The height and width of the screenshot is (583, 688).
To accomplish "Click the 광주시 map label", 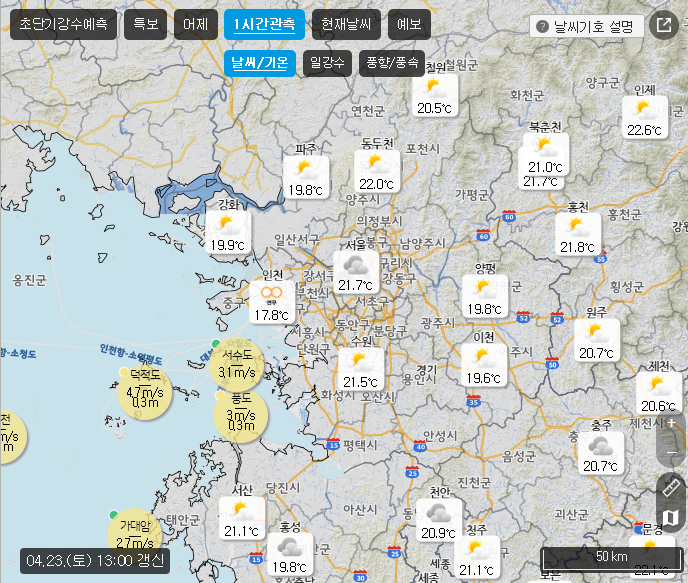I will [438, 323].
